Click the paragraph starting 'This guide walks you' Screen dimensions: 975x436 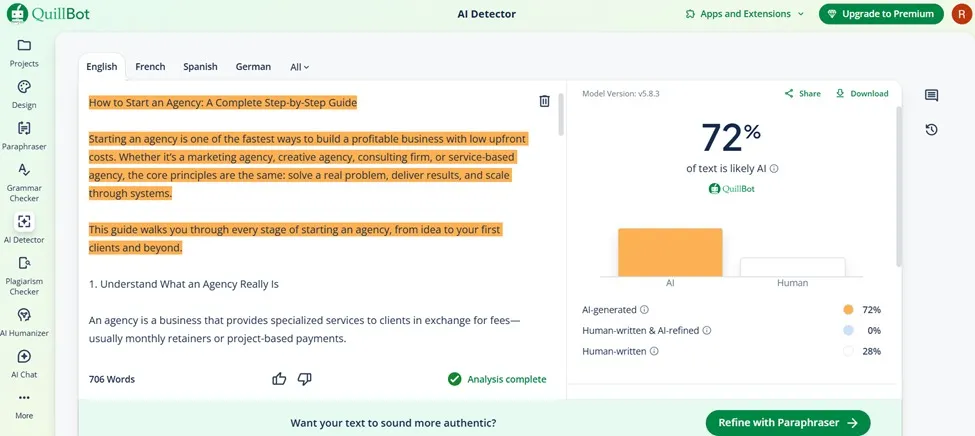[x=295, y=239]
